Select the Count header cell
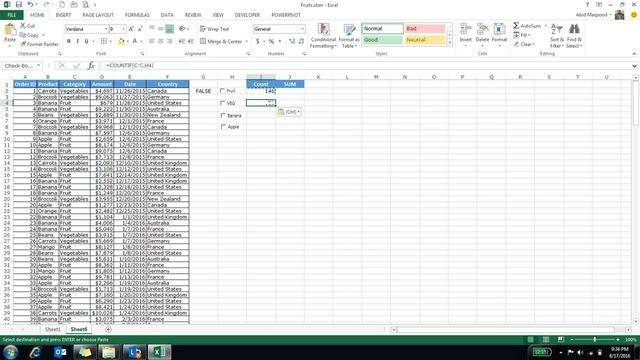 (261, 84)
